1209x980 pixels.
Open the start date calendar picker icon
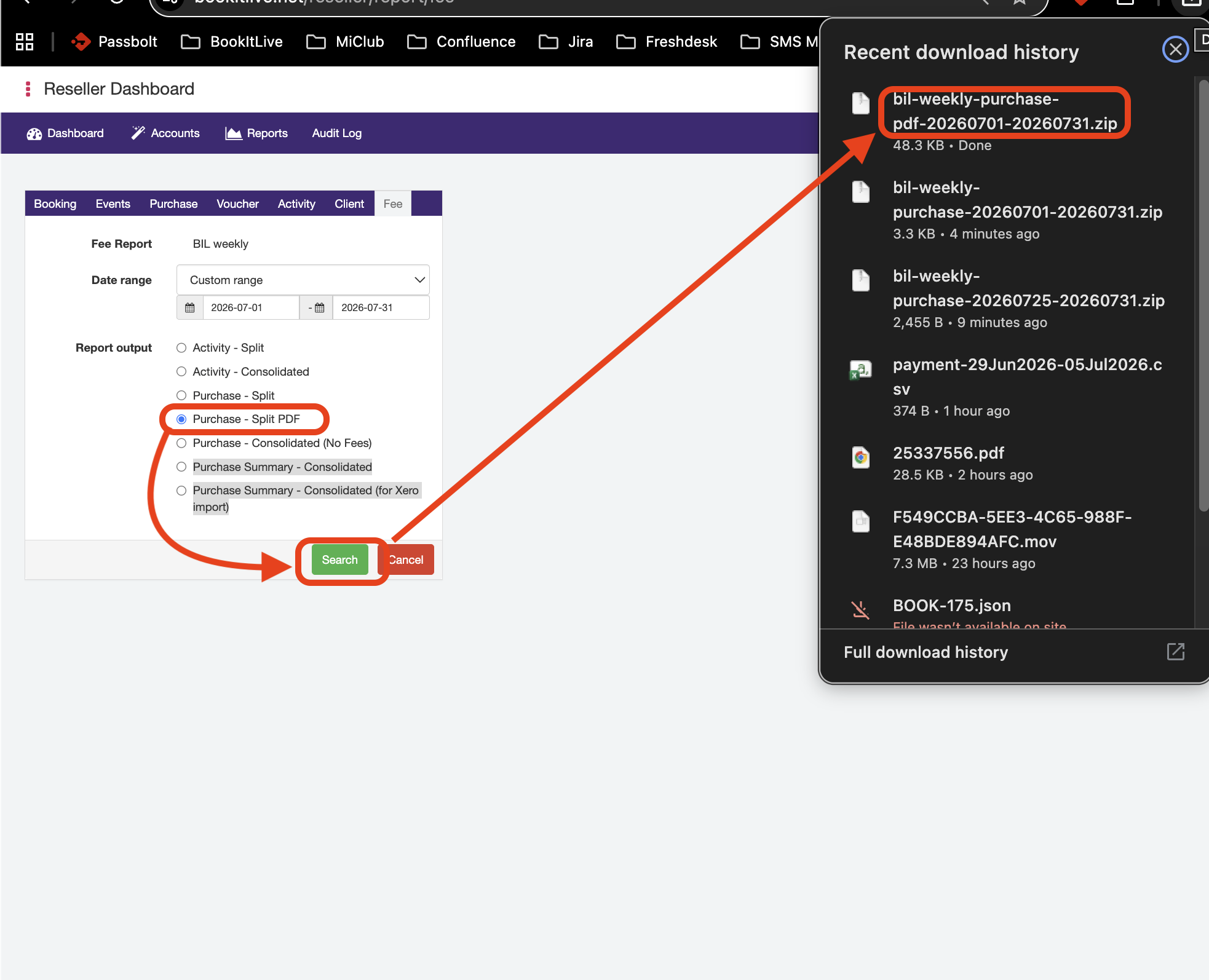pyautogui.click(x=190, y=307)
